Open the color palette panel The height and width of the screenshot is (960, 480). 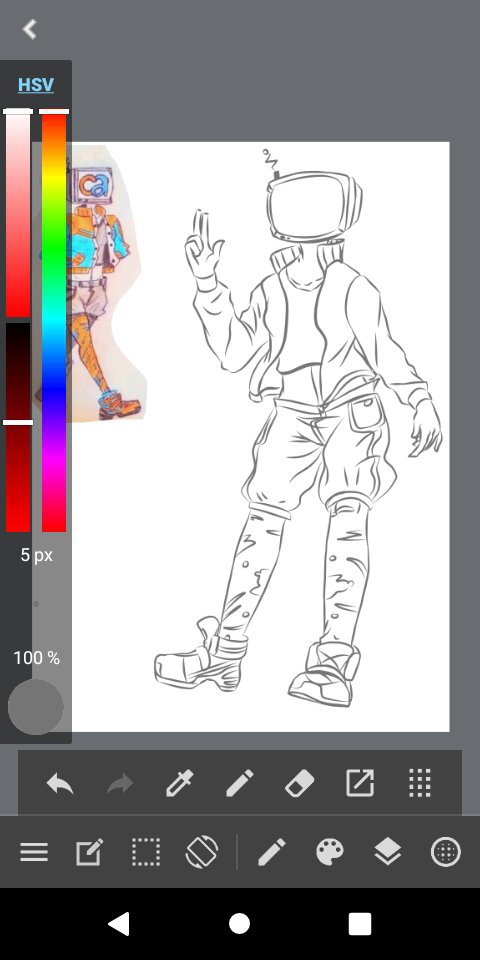pos(330,852)
